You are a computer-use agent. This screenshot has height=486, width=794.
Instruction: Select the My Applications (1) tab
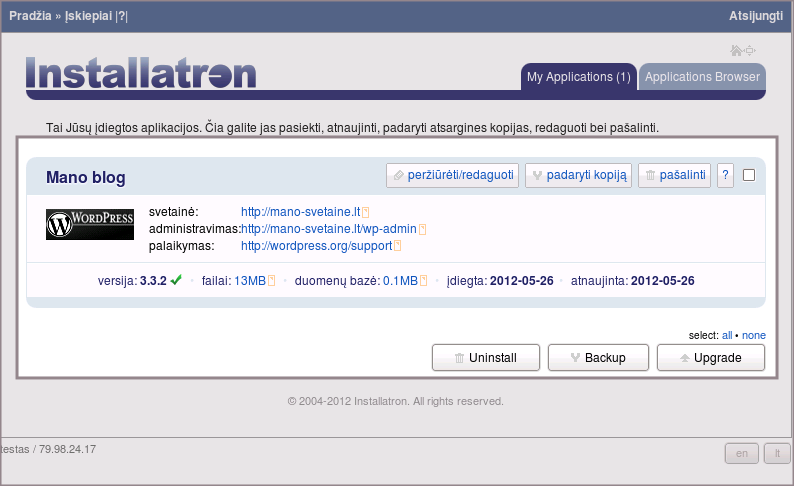click(578, 77)
